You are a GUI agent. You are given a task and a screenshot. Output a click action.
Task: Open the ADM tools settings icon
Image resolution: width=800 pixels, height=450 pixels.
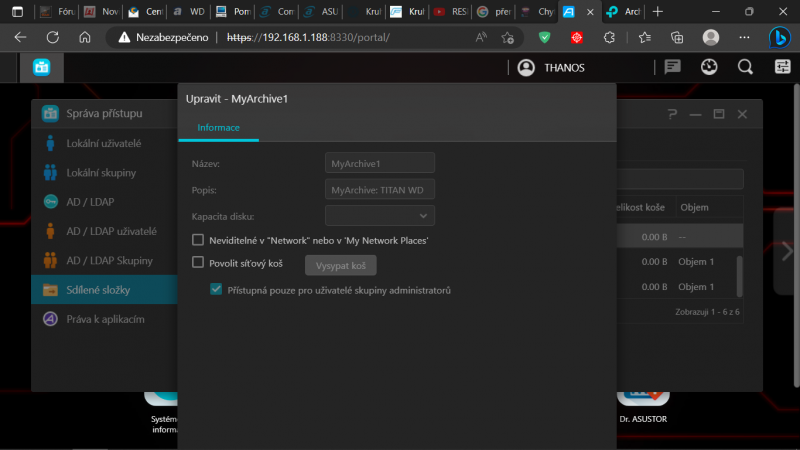point(783,67)
